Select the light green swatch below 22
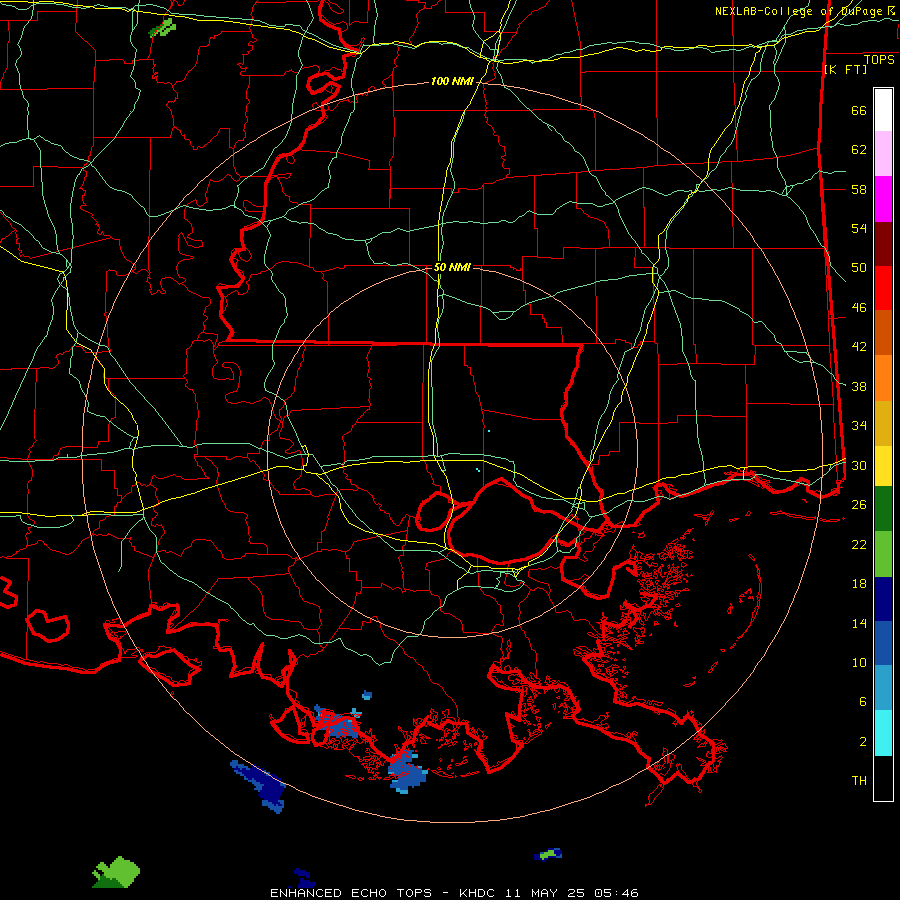 click(883, 554)
